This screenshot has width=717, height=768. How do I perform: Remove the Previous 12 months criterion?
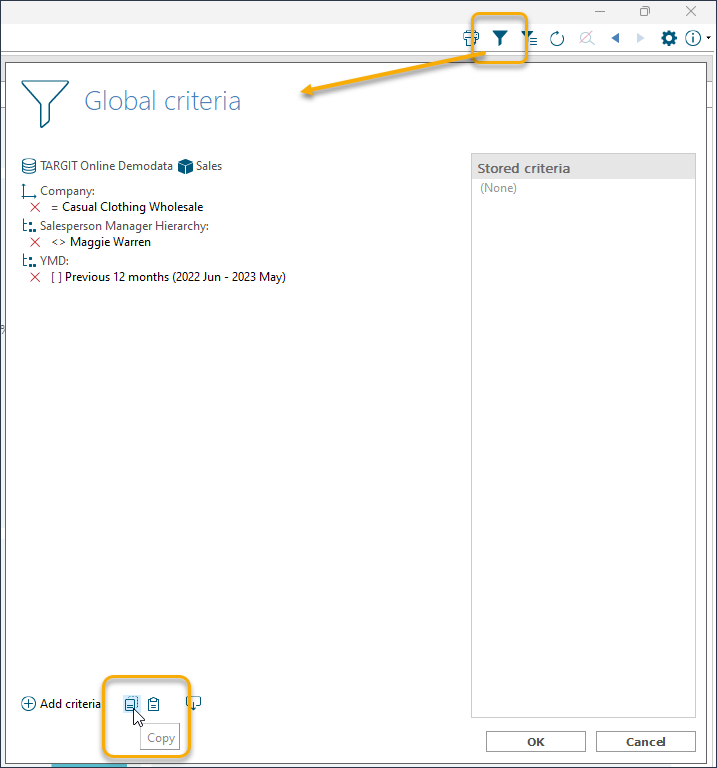click(x=35, y=277)
